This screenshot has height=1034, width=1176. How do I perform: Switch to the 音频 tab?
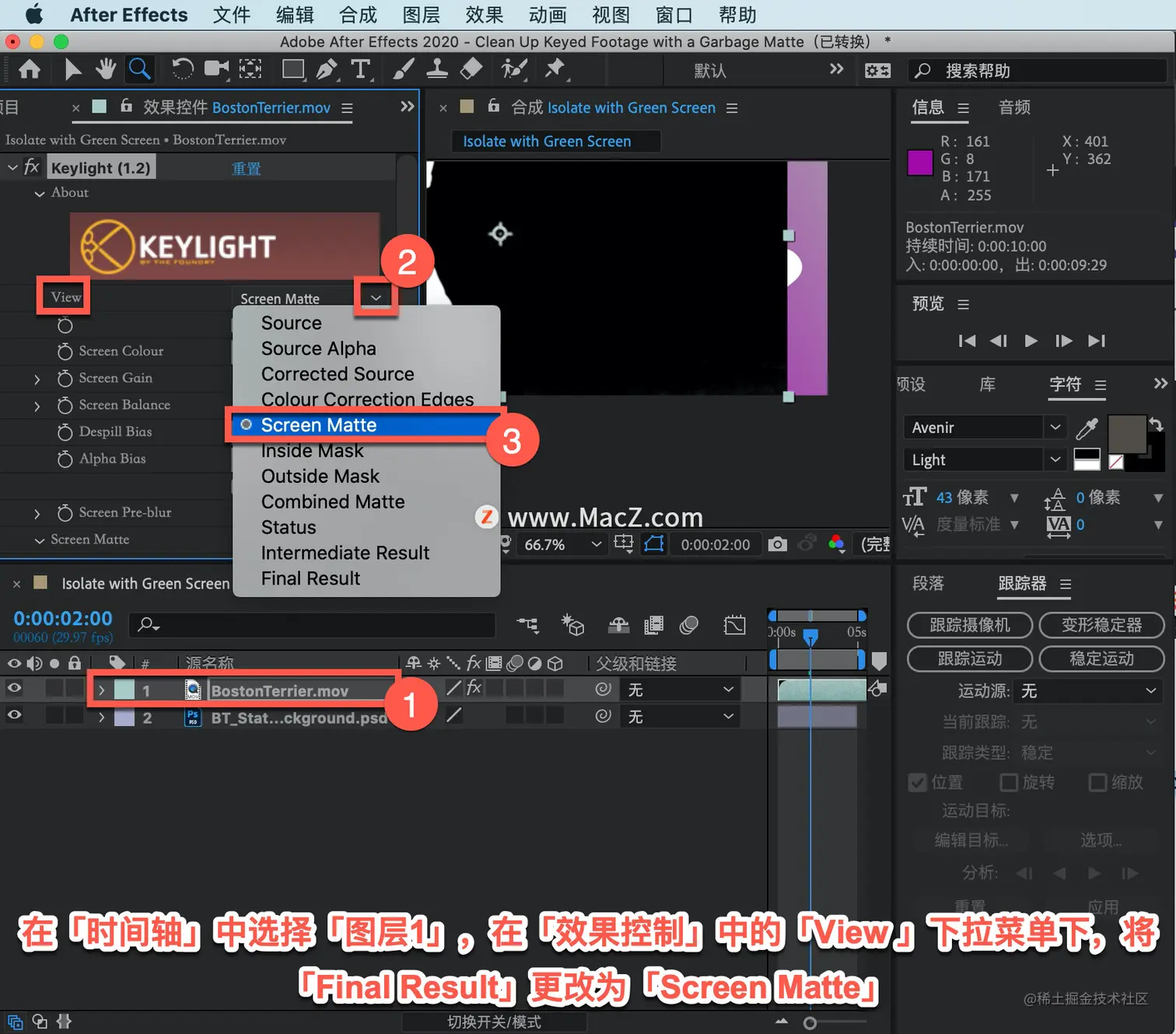point(1014,107)
